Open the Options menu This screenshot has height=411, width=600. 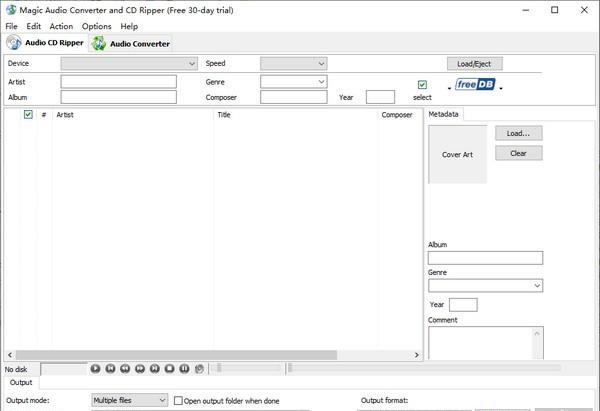click(96, 26)
